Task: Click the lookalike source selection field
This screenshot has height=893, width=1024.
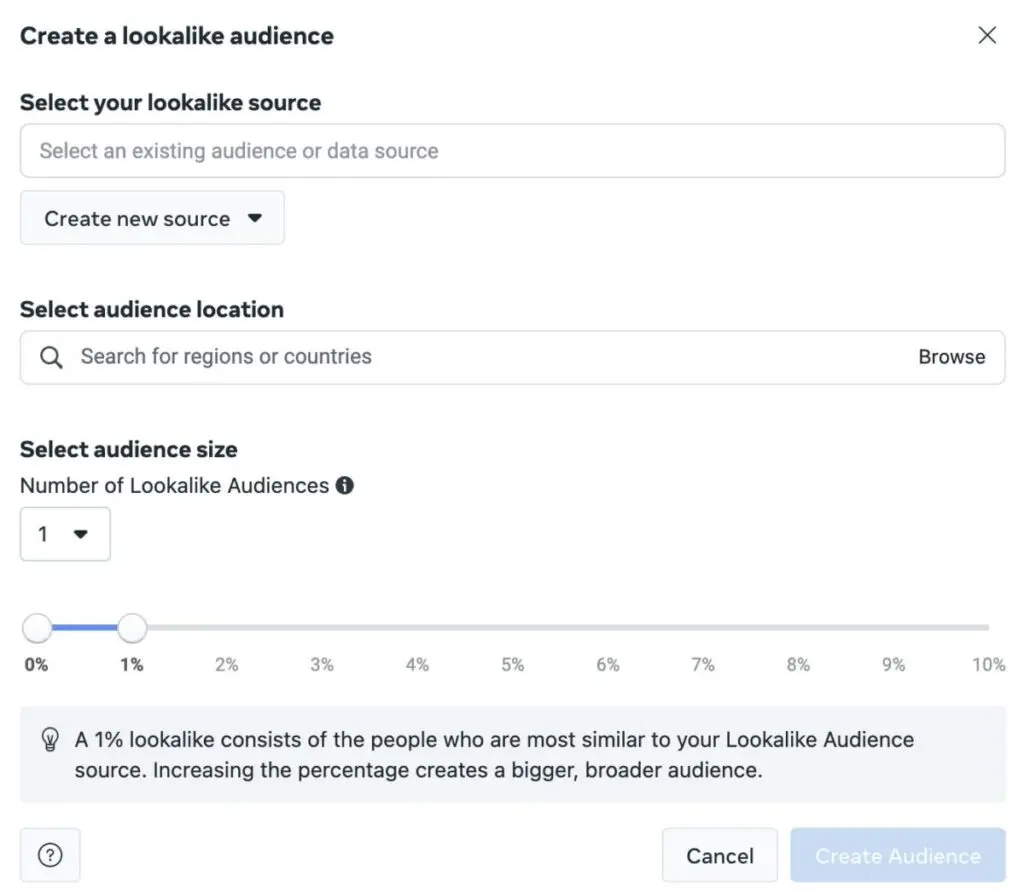Action: pos(512,151)
